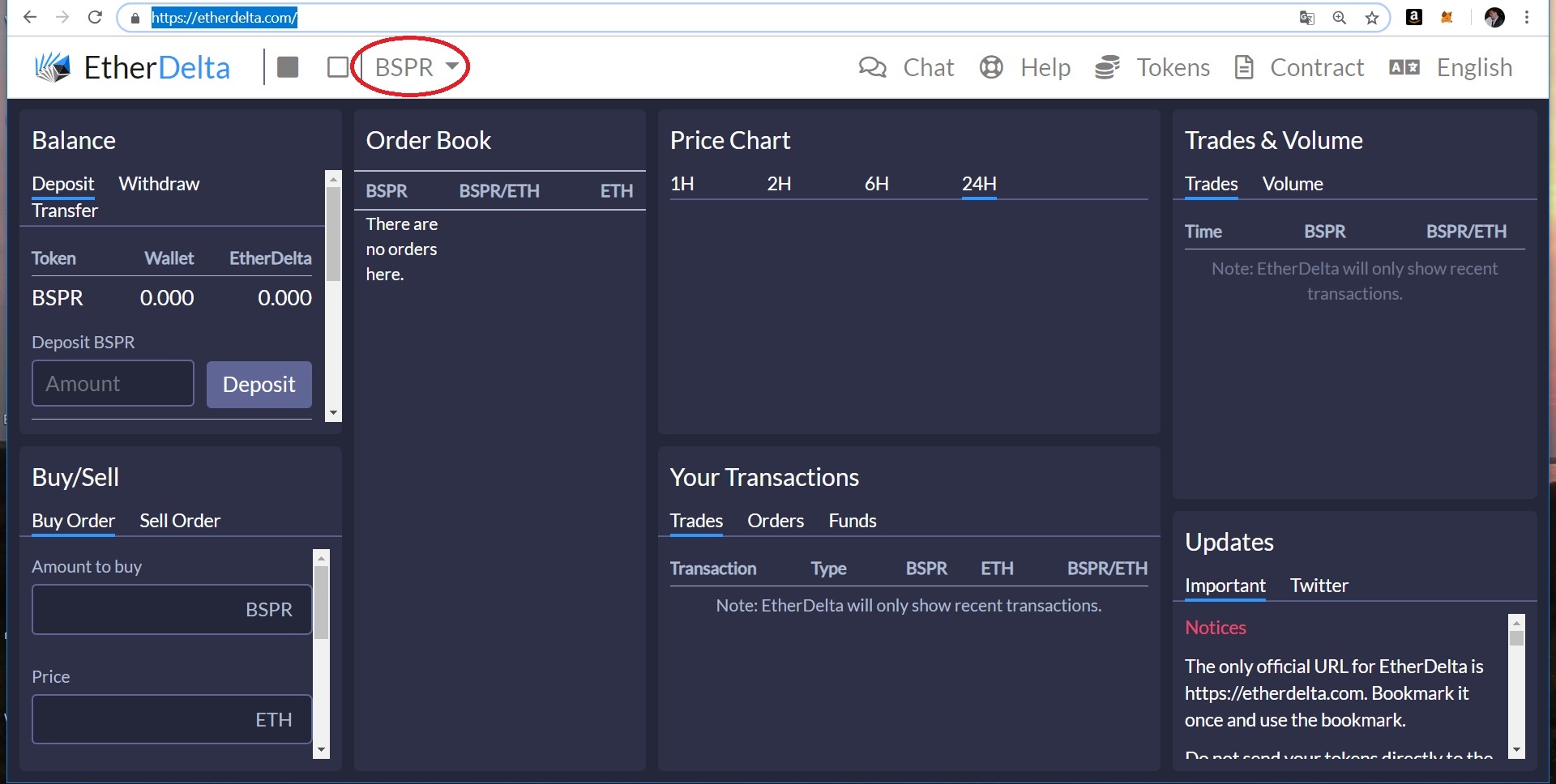Screen dimensions: 1556x784
Task: Click the Tokens coin stack icon
Action: [1108, 67]
